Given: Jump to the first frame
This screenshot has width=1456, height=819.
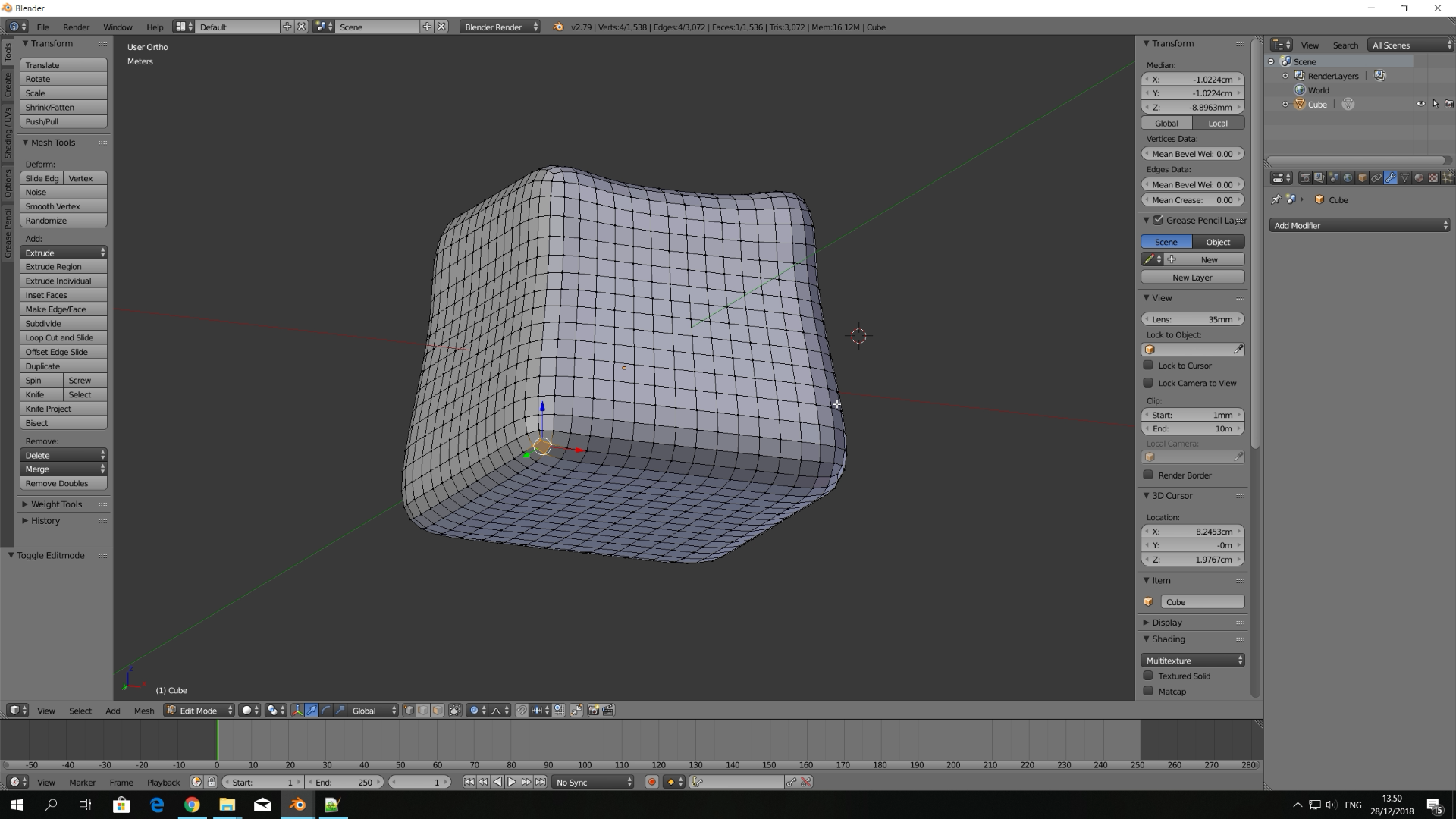Looking at the screenshot, I should point(469,782).
